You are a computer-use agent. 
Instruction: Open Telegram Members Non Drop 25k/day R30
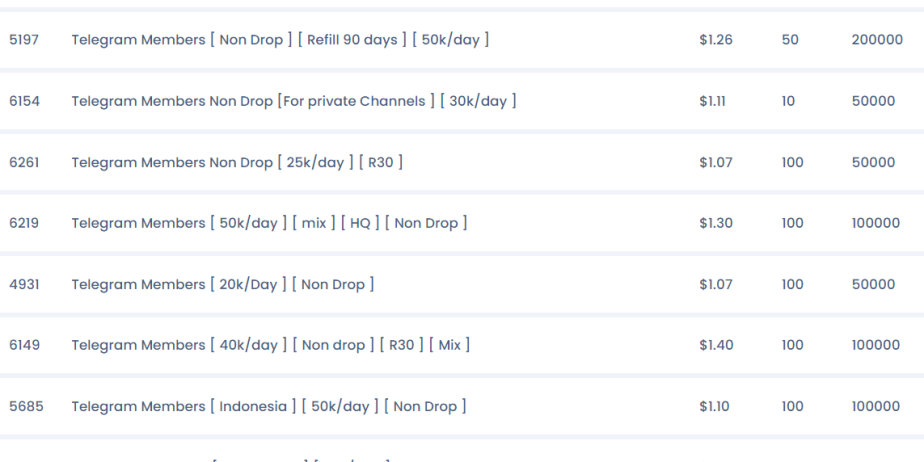click(x=237, y=162)
